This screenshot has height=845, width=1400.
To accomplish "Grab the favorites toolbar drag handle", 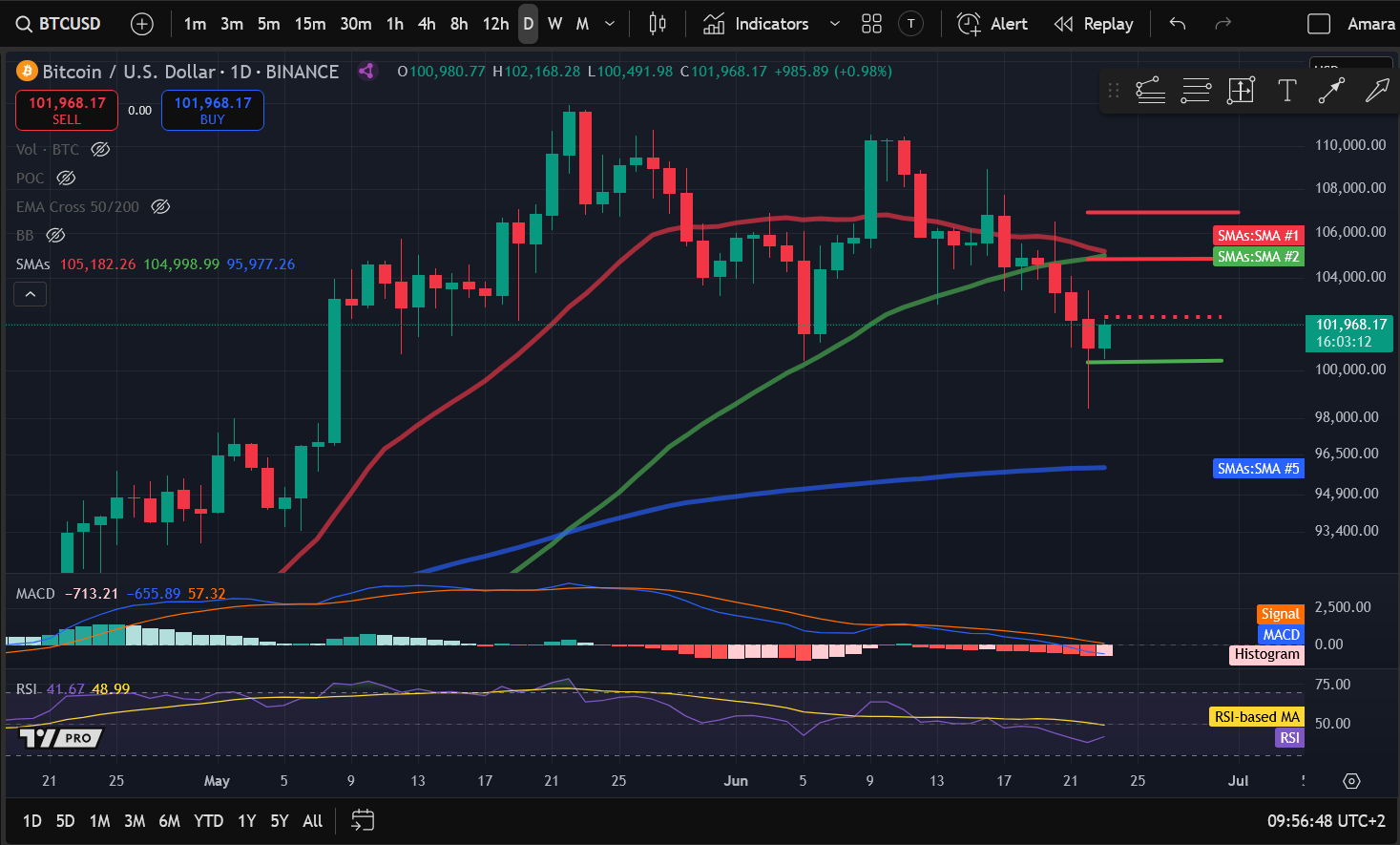I will click(x=1113, y=91).
